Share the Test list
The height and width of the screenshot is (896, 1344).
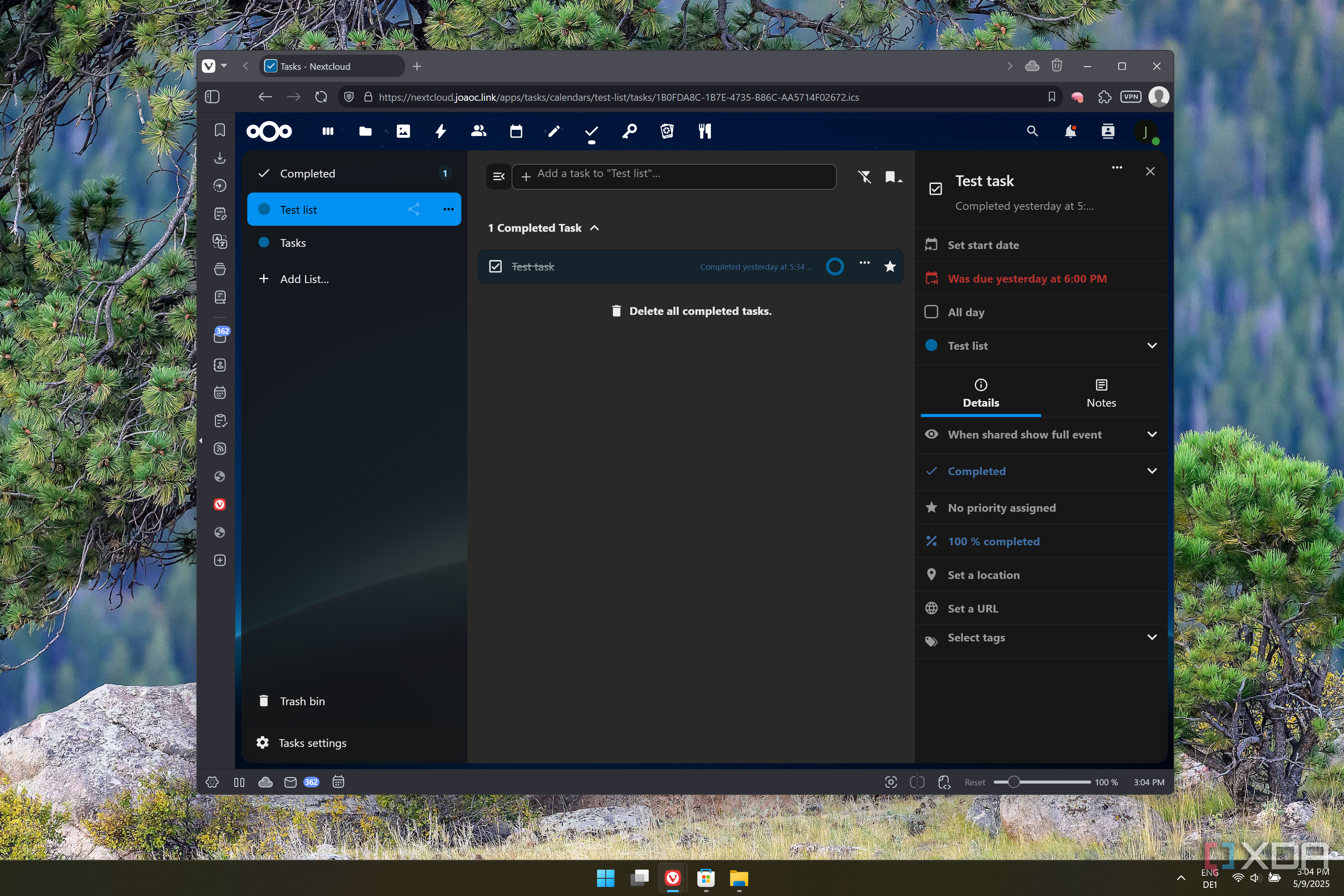(x=414, y=209)
